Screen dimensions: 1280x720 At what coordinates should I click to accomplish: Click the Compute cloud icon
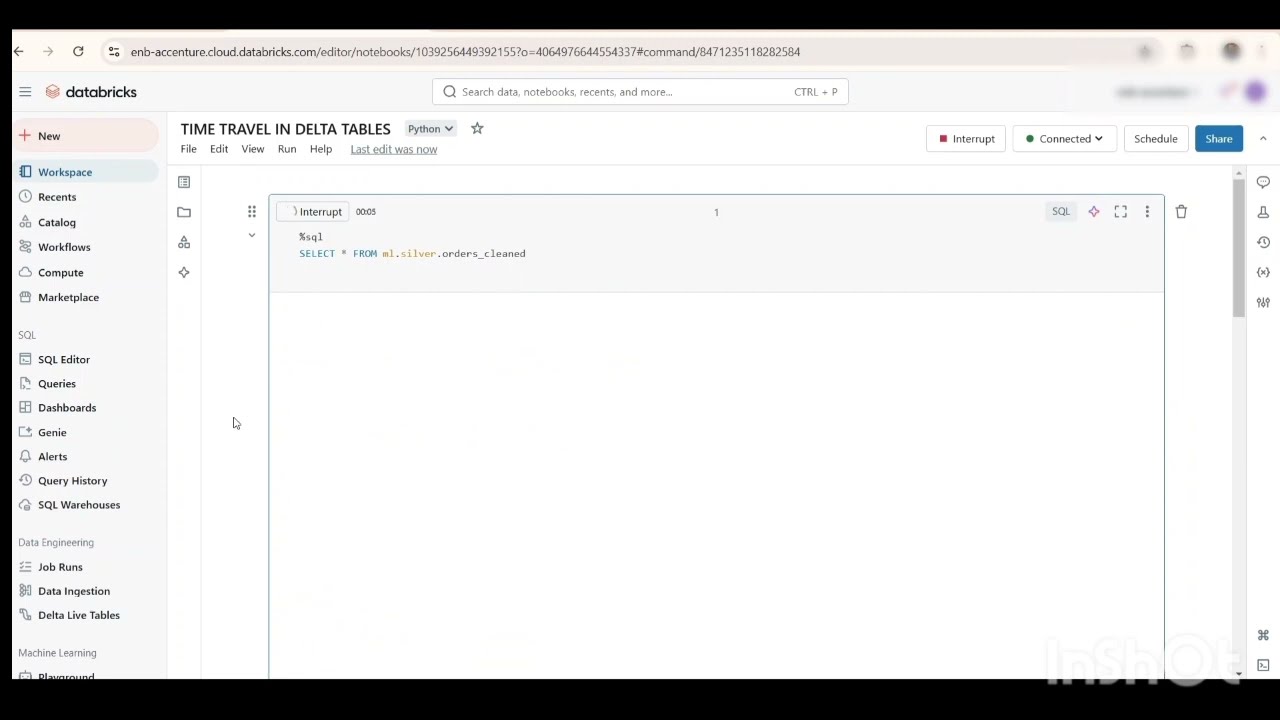(x=26, y=272)
